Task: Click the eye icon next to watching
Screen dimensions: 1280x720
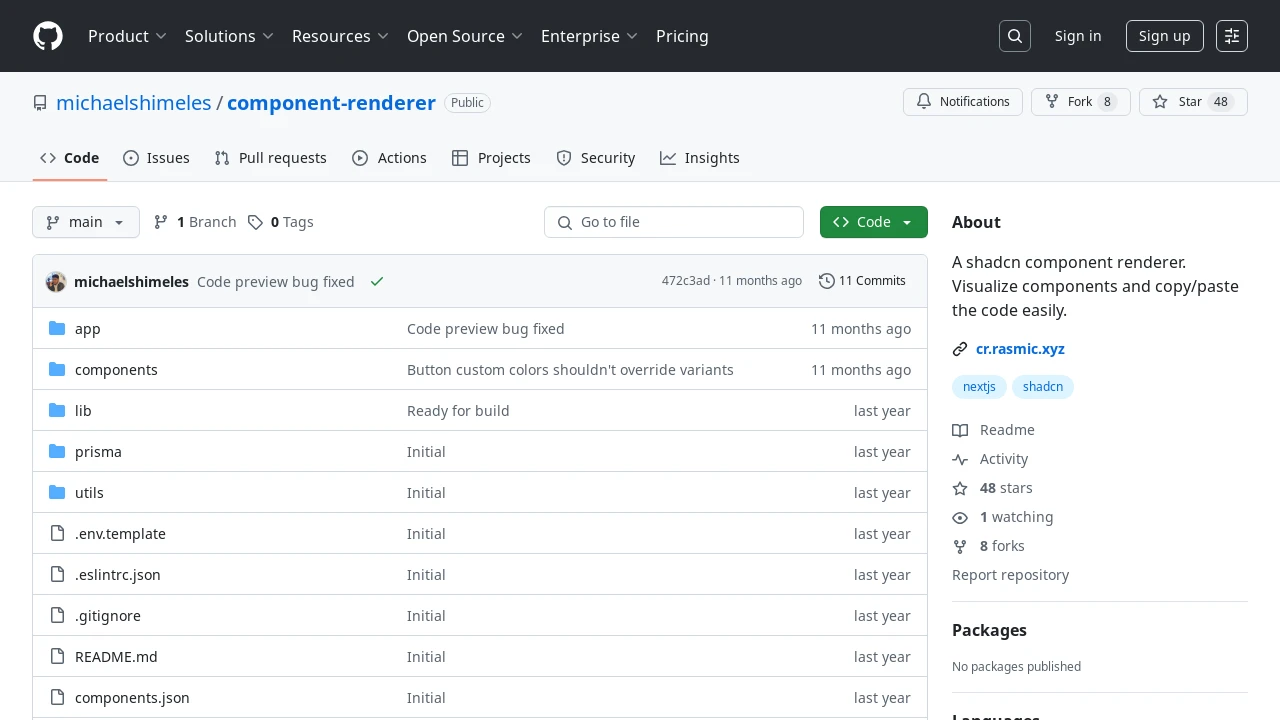Action: [960, 517]
